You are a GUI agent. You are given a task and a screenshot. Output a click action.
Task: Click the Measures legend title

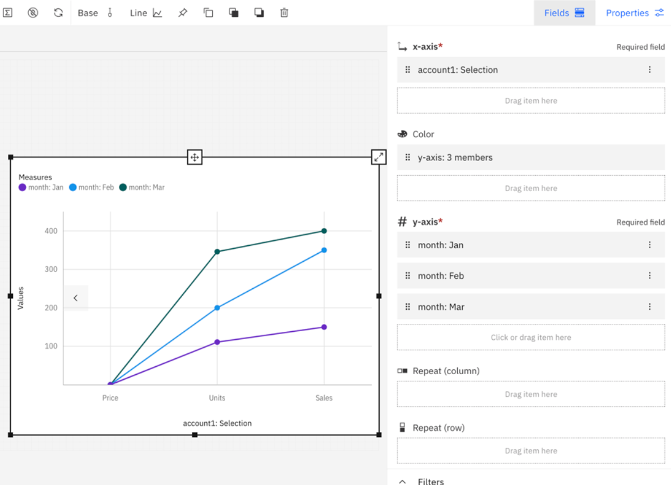35,177
